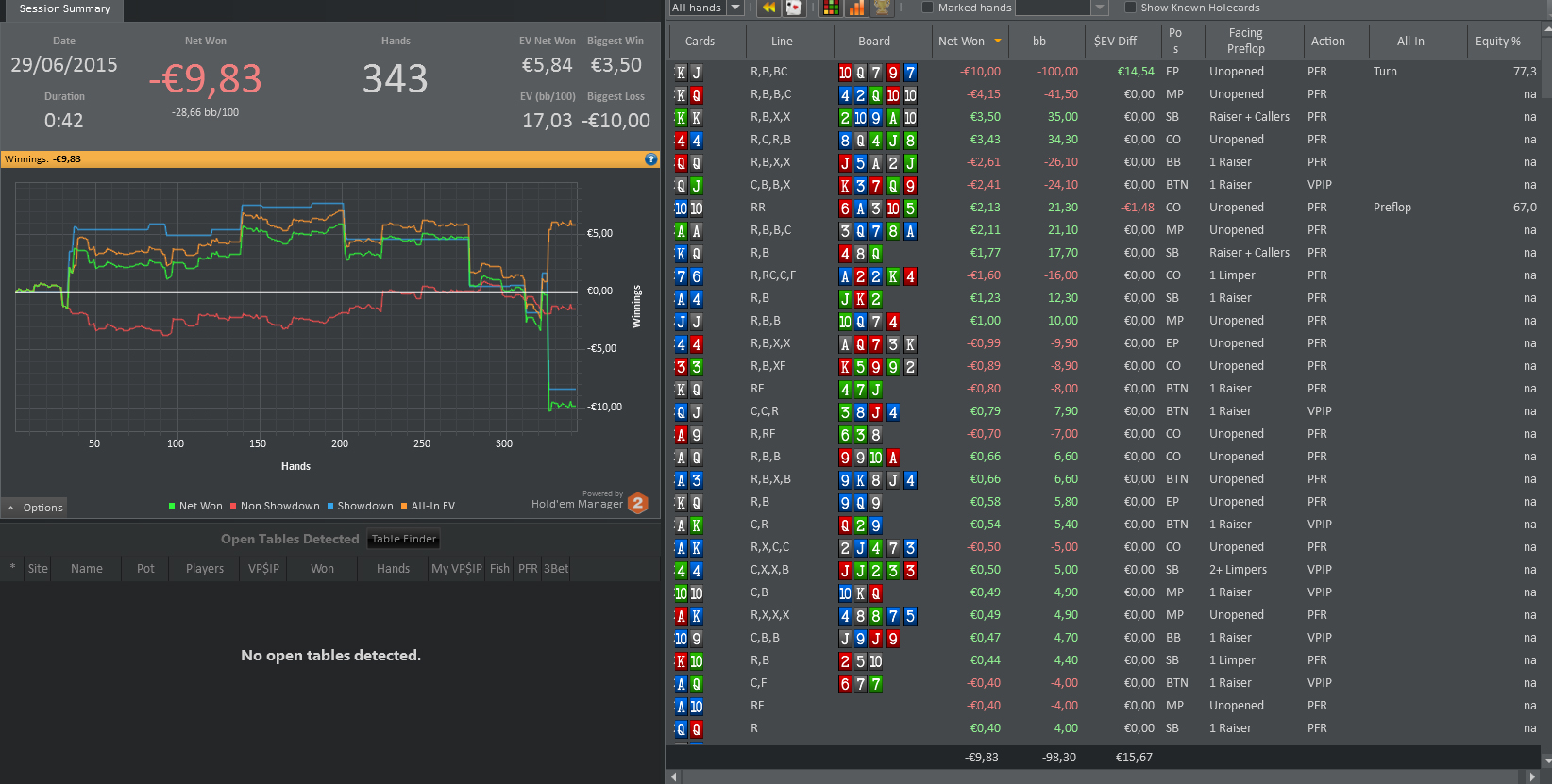1552x784 pixels.
Task: Click the "€14,54" EV diff cell
Action: coord(1136,72)
